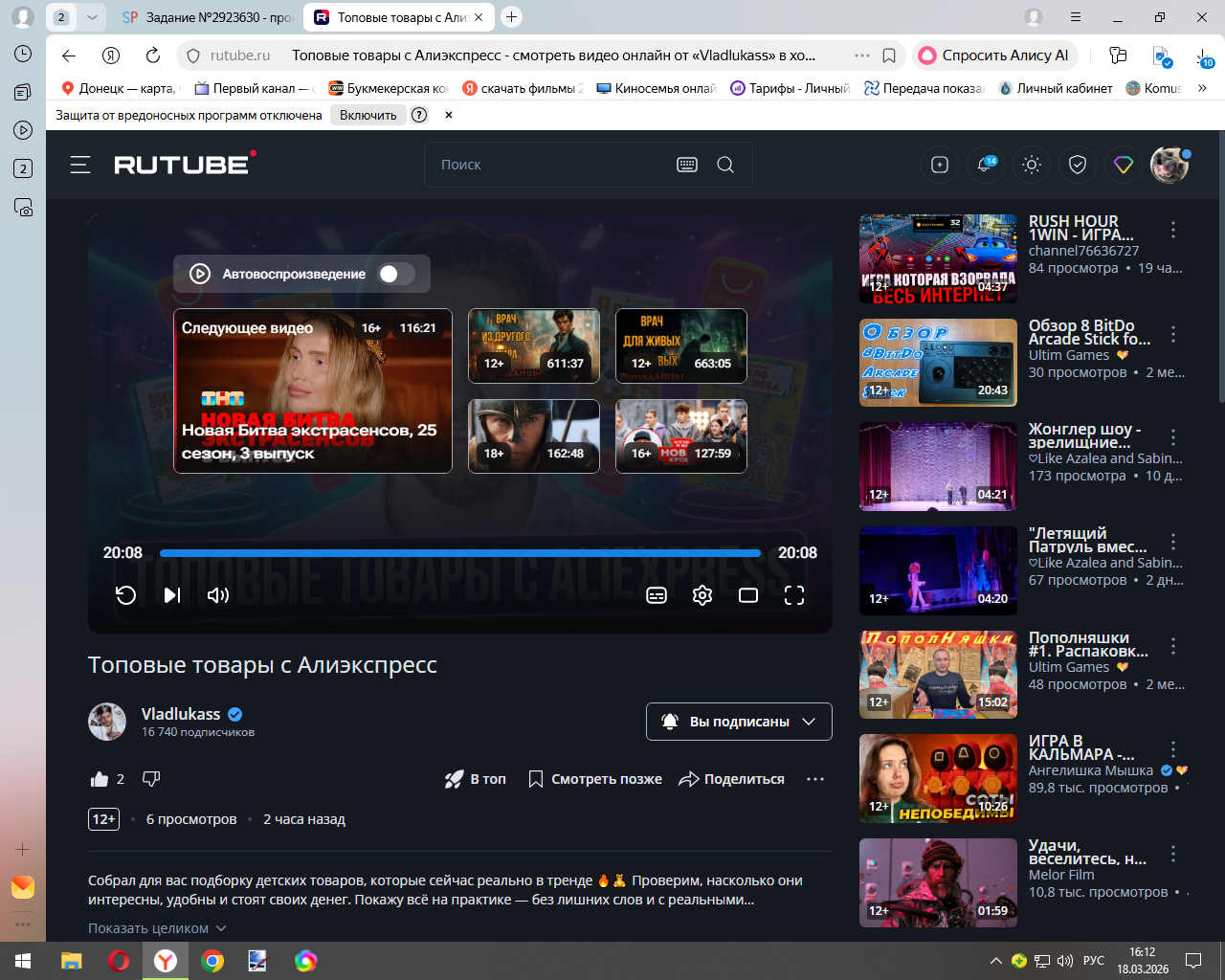The width and height of the screenshot is (1225, 980).
Task: Expand description via Показать целиком
Action: pyautogui.click(x=157, y=928)
